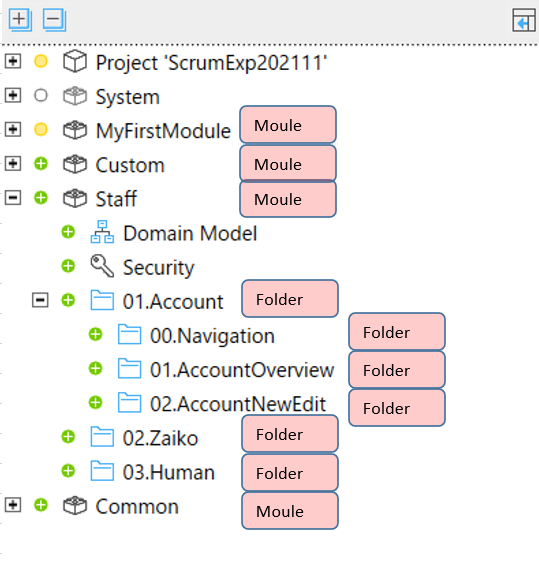539x561 pixels.
Task: Click the Expand All toolbar icon
Action: tap(20, 20)
